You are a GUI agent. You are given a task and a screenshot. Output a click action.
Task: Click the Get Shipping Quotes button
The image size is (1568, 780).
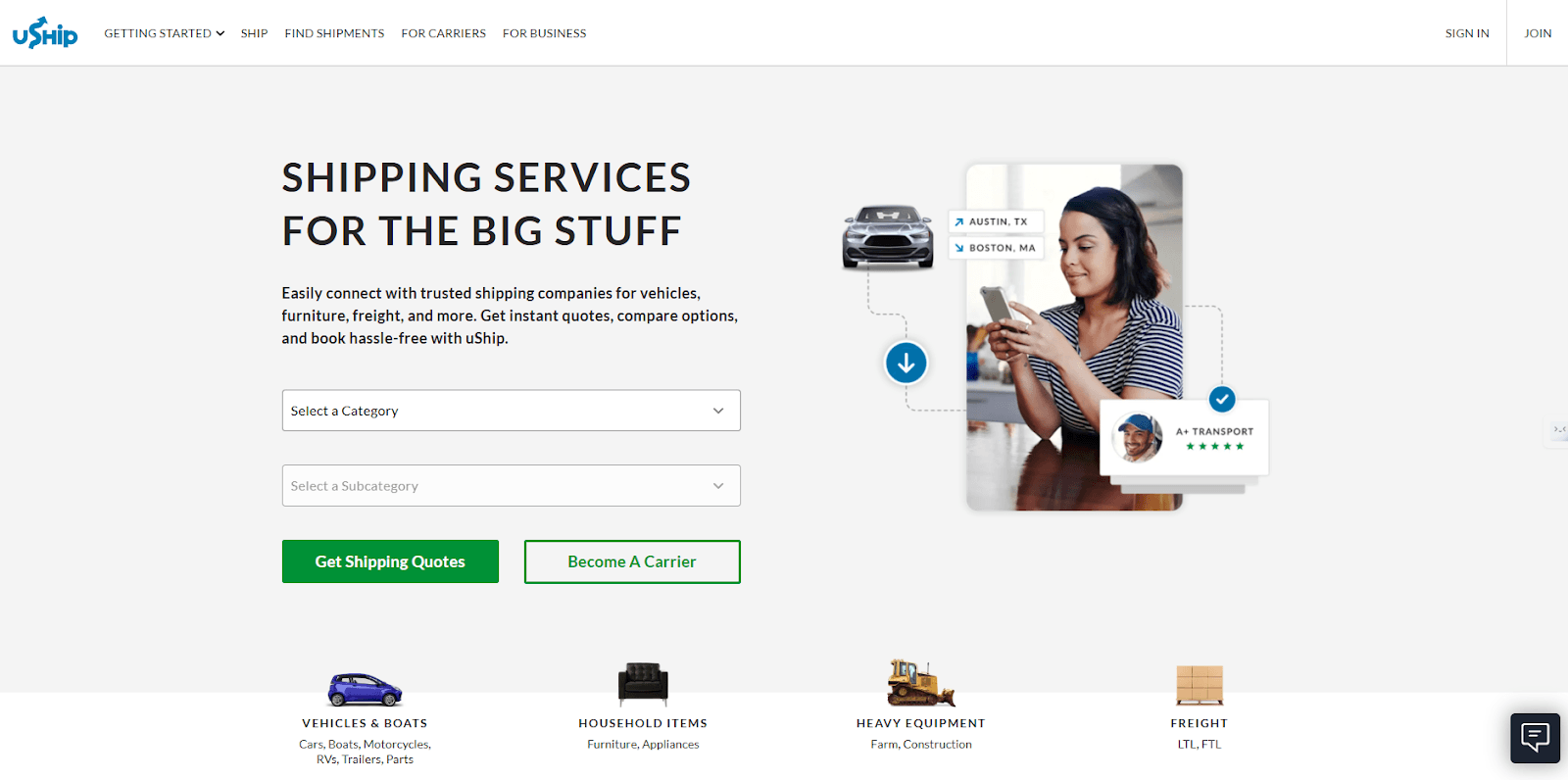tap(390, 561)
